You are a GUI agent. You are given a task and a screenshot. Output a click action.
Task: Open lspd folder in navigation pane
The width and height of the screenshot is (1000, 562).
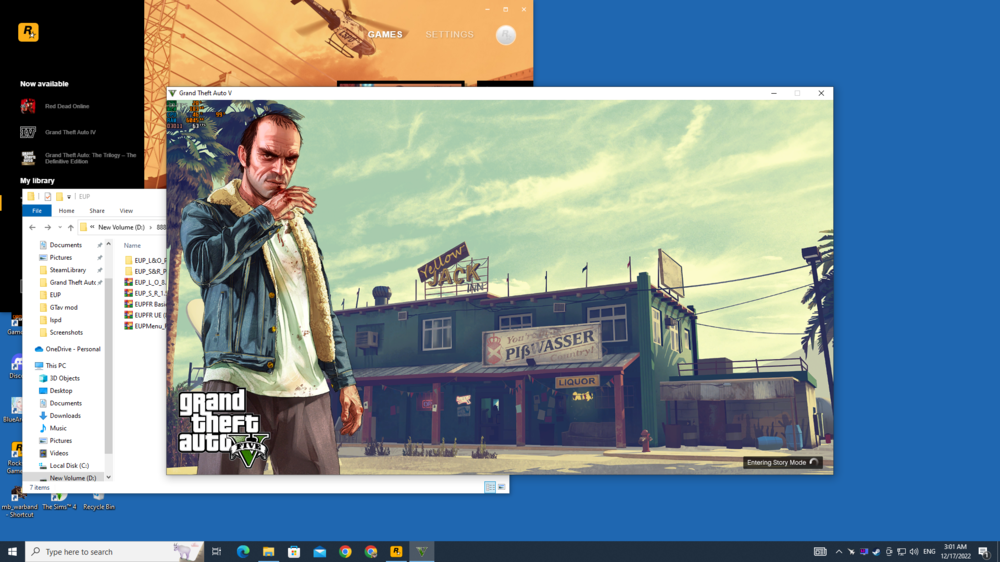(55, 320)
